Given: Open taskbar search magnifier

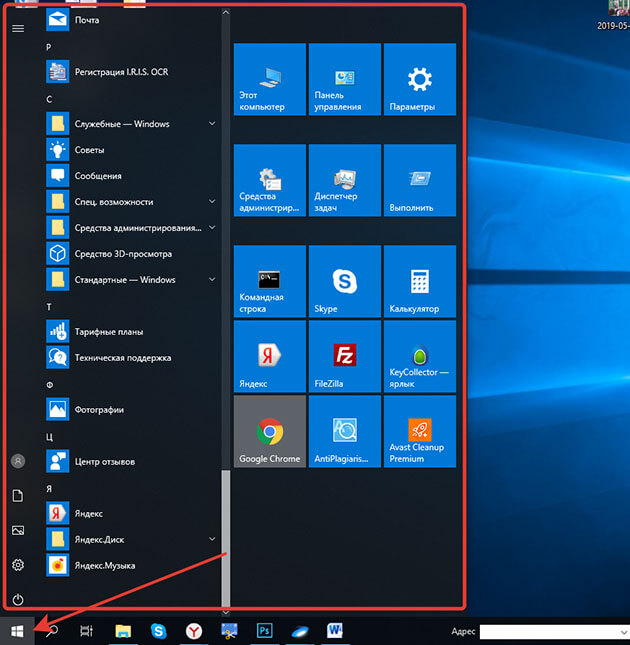Looking at the screenshot, I should pyautogui.click(x=52, y=631).
